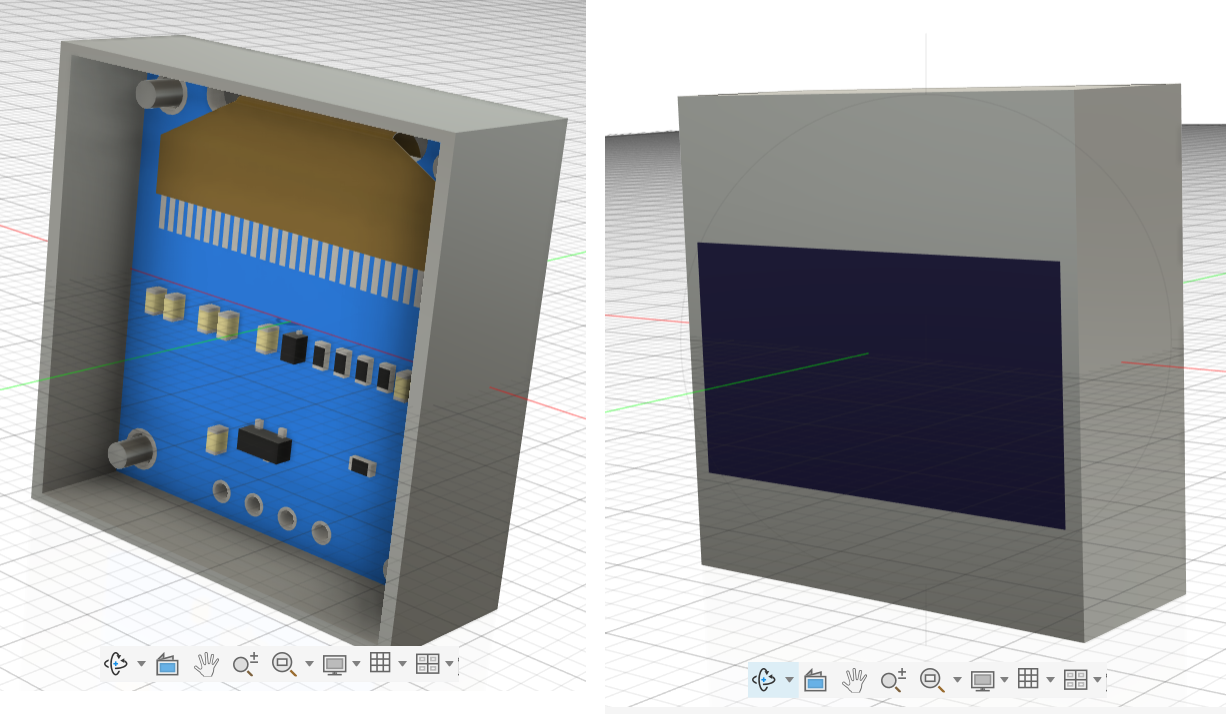1226x714 pixels.
Task: Open Grid and Snaps dropdown arrow in the right viewport
Action: (x=1050, y=681)
